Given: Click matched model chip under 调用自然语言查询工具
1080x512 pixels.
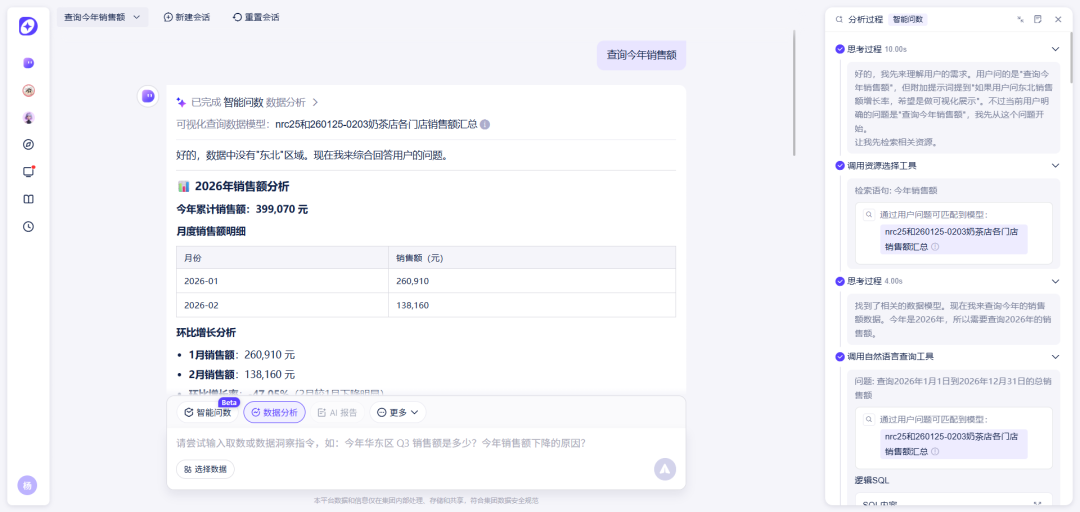Looking at the screenshot, I should click(954, 444).
